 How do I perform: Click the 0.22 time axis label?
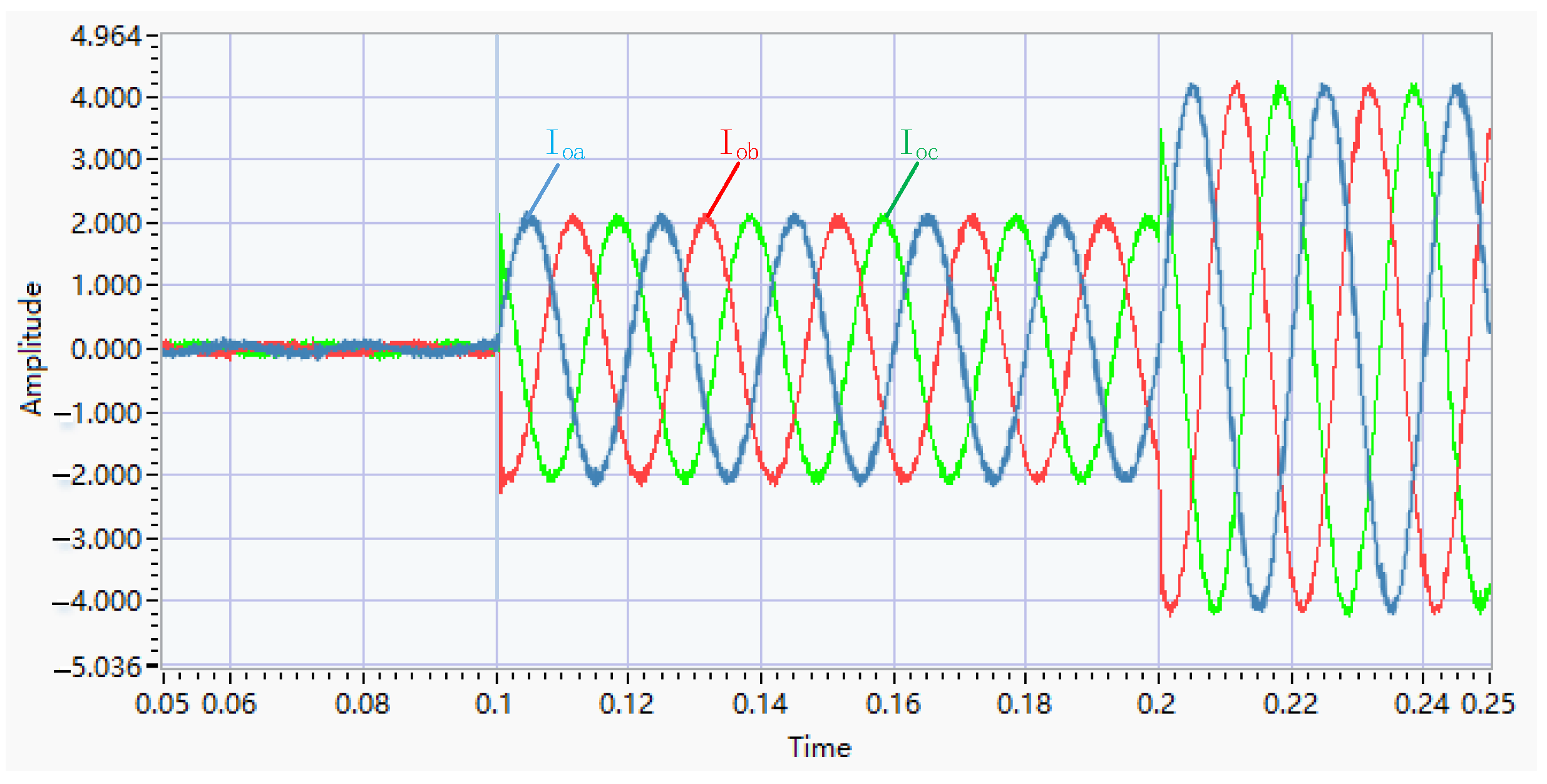pos(1290,704)
